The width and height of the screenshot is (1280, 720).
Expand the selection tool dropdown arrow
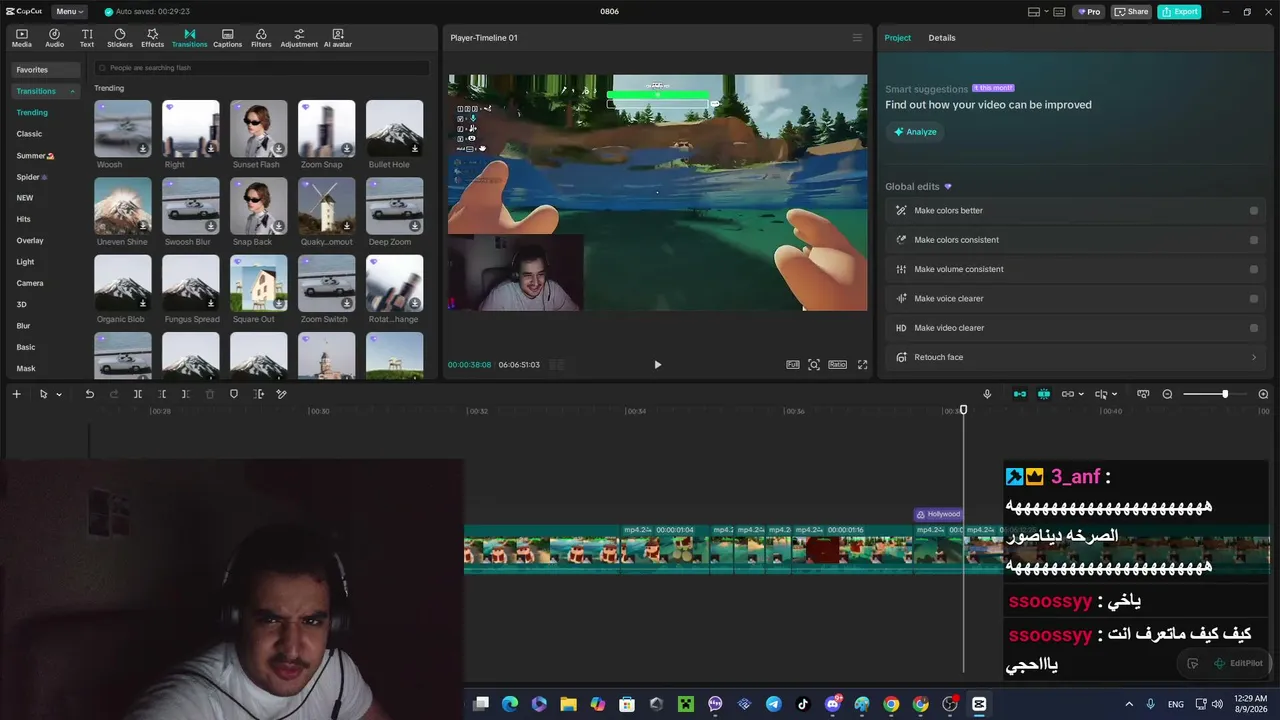59,394
